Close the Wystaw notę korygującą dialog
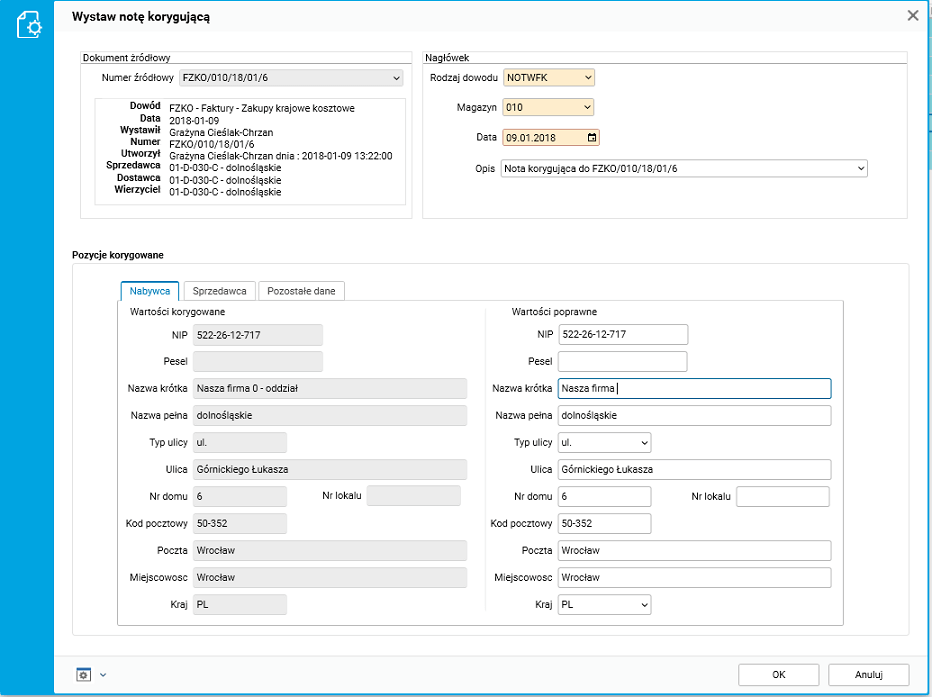Viewport: 932px width, 697px height. click(912, 16)
